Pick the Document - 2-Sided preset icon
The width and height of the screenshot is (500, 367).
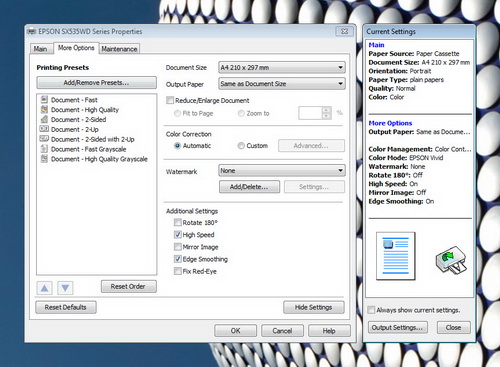click(44, 119)
